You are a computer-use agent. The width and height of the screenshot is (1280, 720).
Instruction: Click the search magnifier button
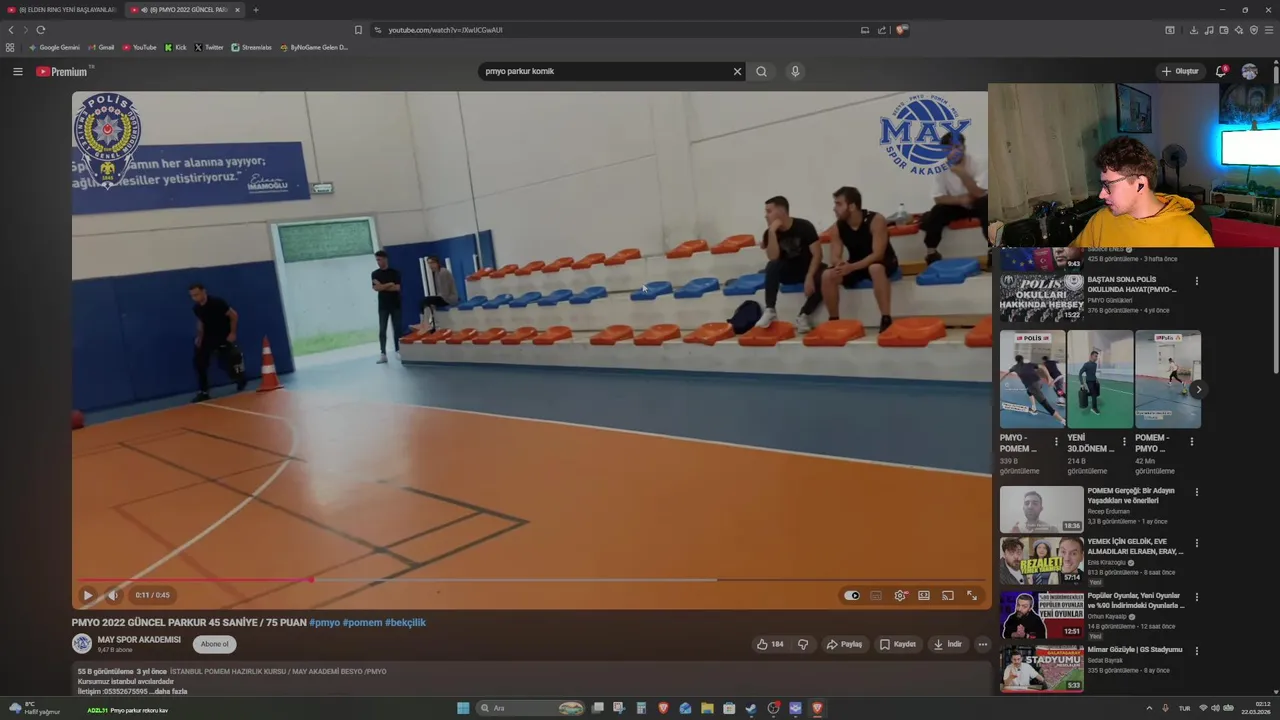click(762, 71)
